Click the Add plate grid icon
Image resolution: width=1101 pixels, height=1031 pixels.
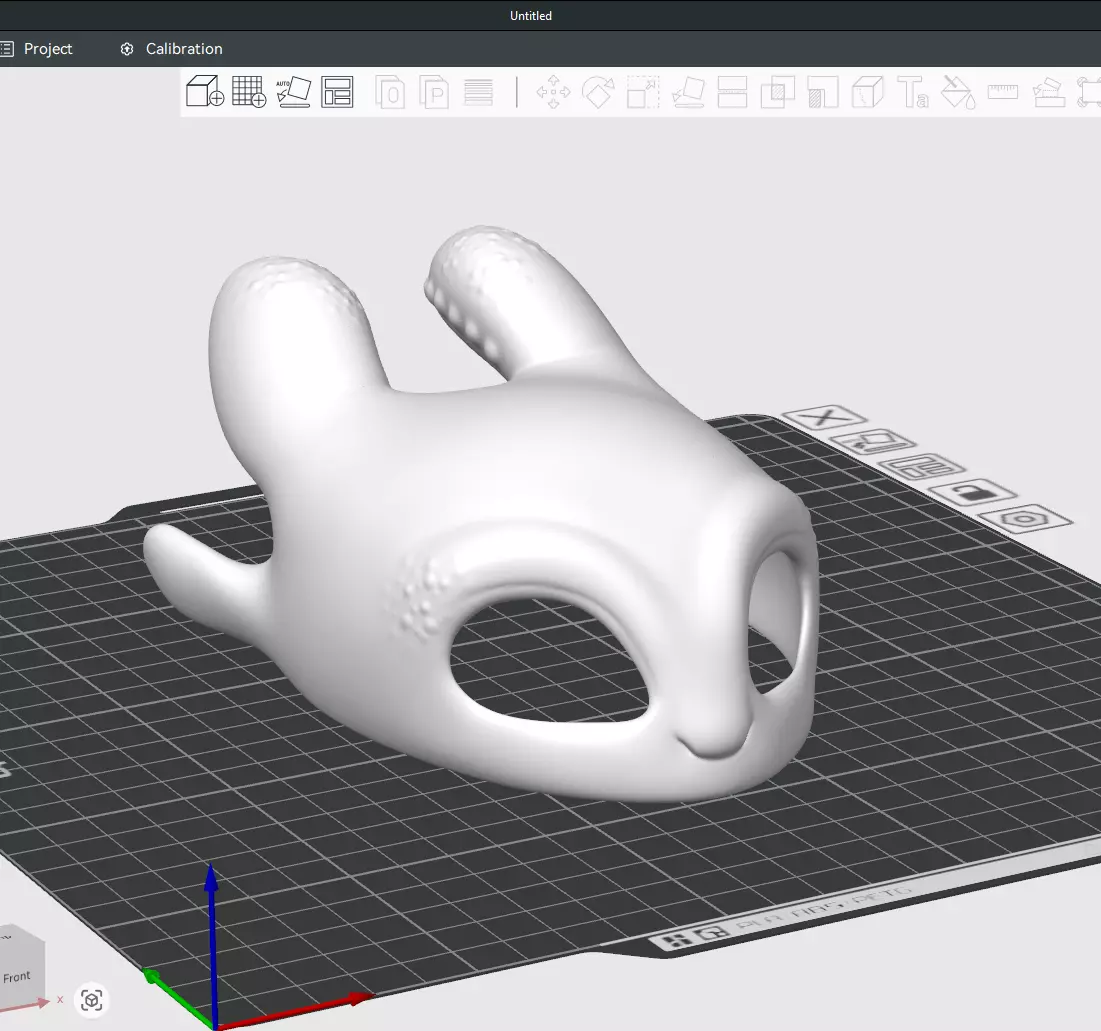249,91
